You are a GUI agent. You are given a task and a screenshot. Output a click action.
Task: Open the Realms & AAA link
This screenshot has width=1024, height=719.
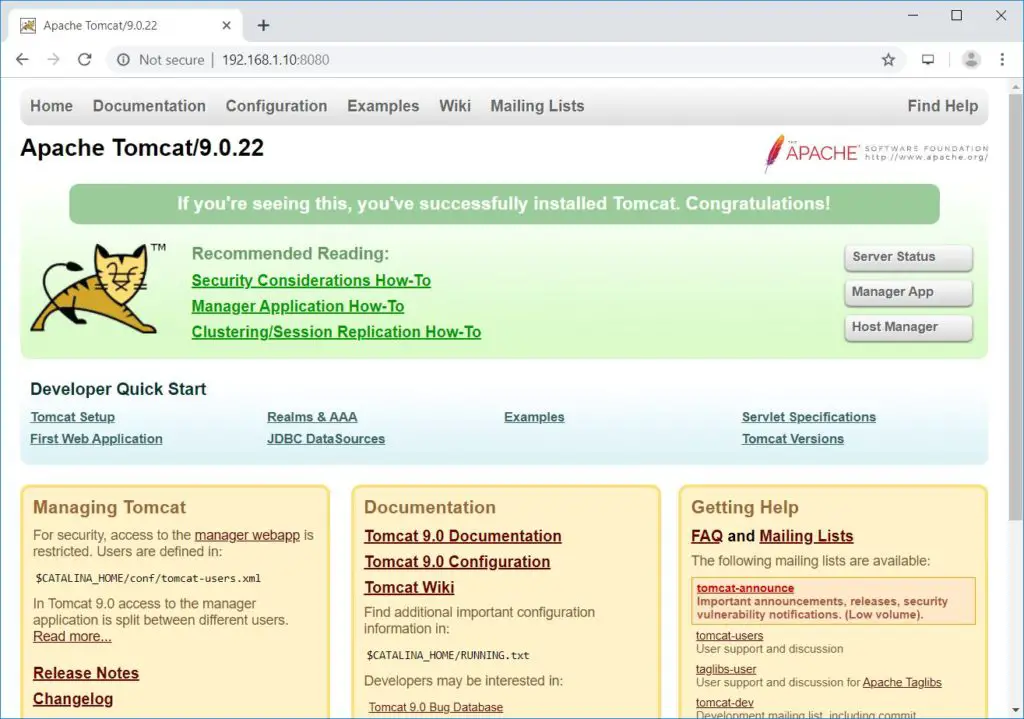point(312,417)
